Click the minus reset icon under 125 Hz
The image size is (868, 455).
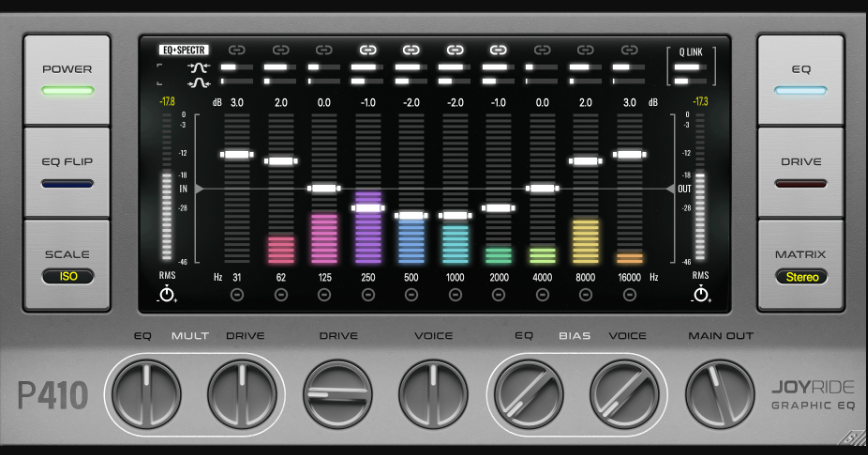[324, 295]
